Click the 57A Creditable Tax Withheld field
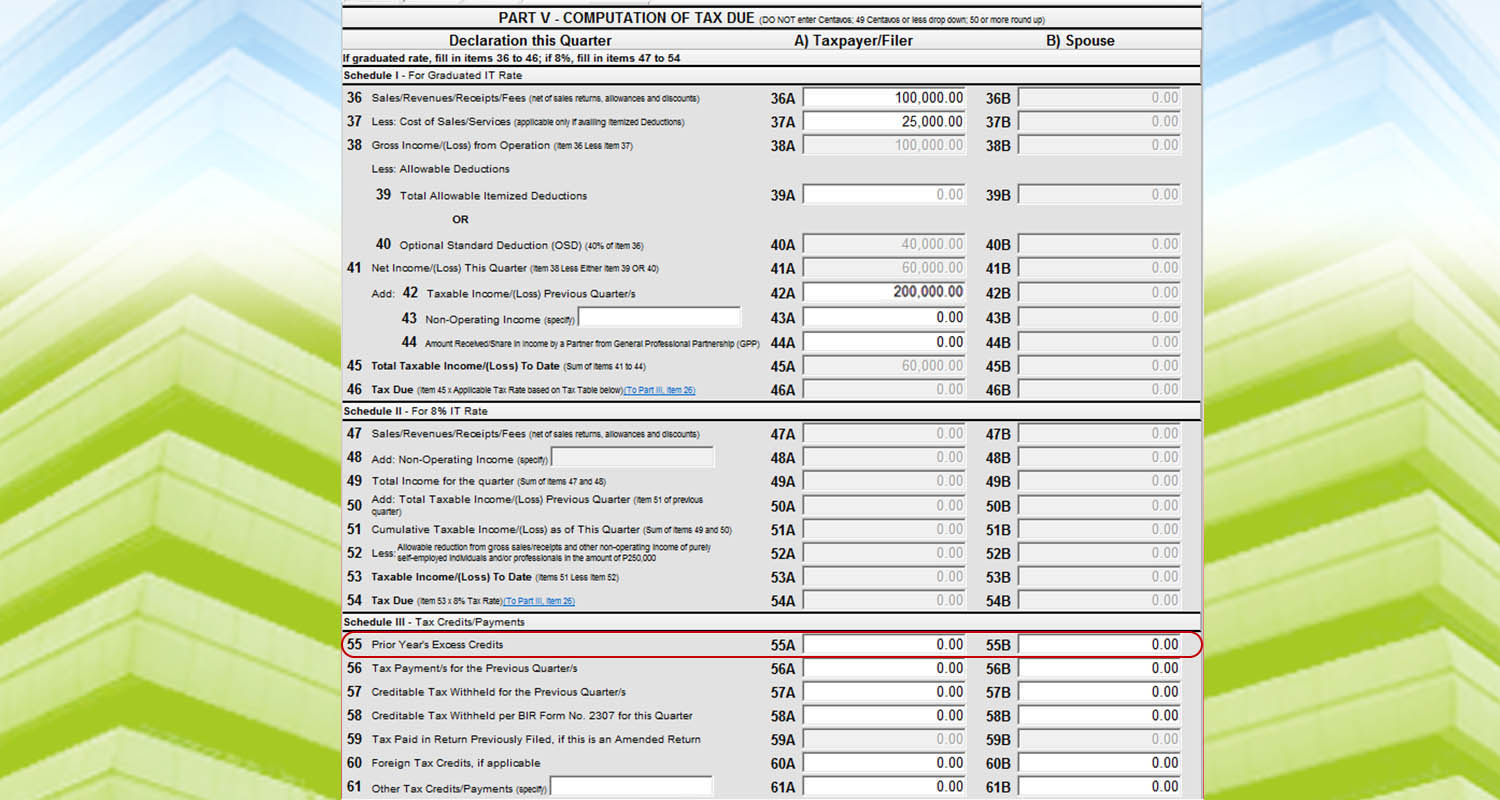The height and width of the screenshot is (800, 1500). 884,692
